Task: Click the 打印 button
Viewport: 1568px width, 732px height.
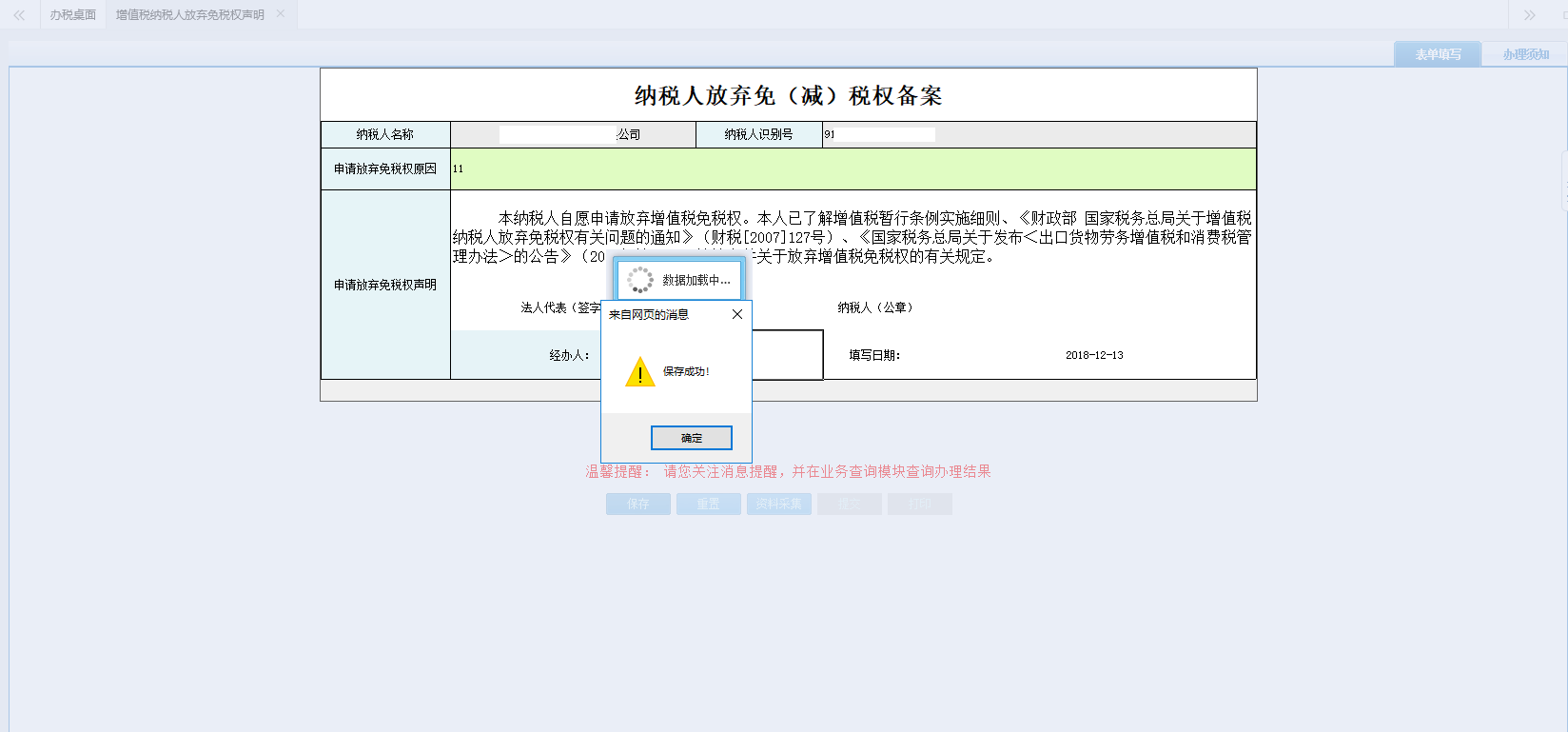Action: 920,504
